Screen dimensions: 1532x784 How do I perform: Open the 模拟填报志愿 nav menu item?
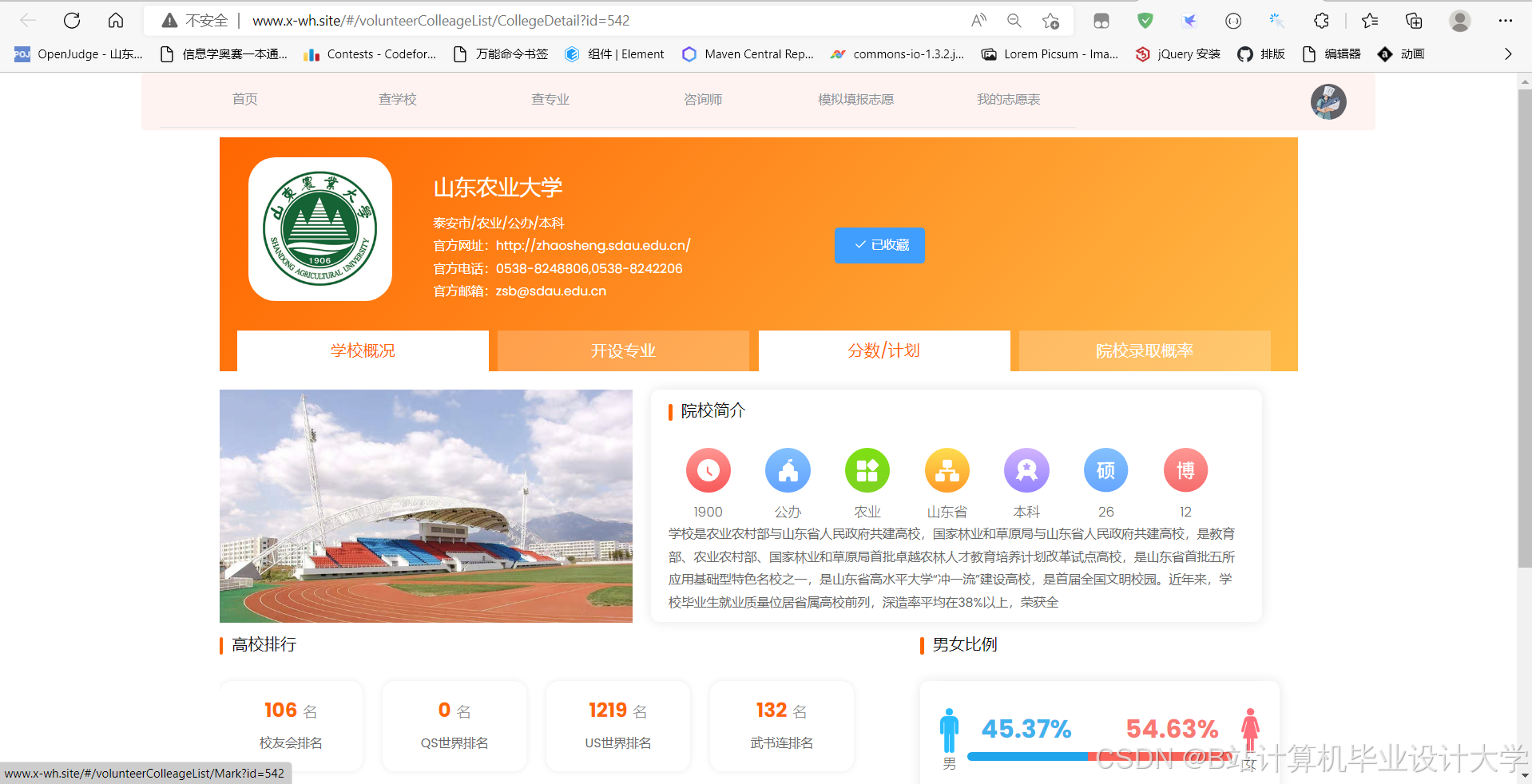pos(855,99)
